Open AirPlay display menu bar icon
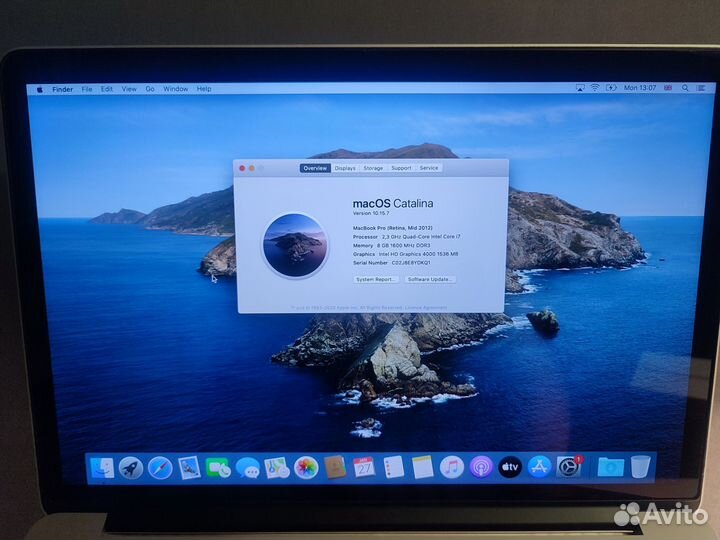The image size is (720, 540). click(580, 88)
